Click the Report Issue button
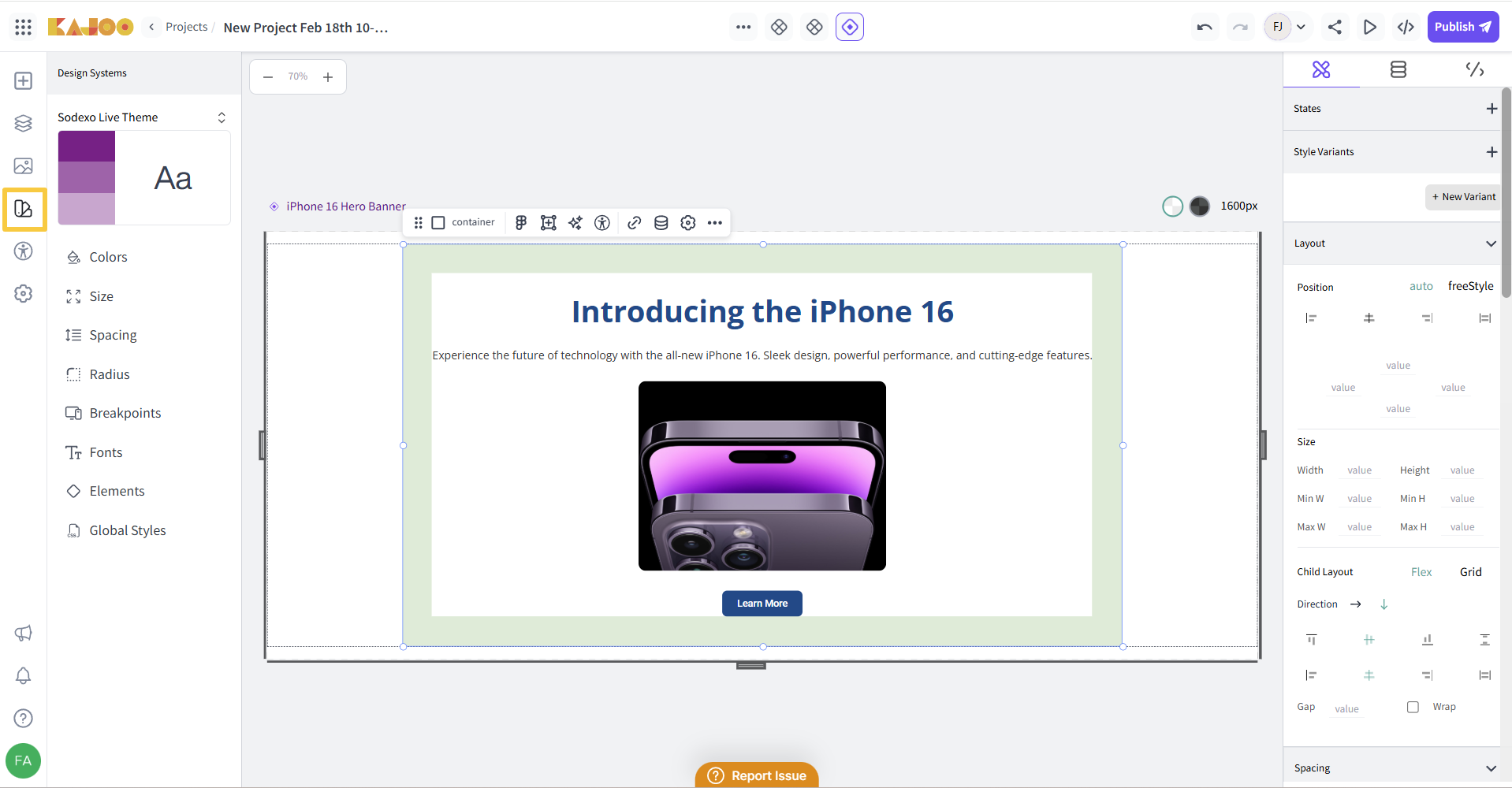1512x788 pixels. click(757, 775)
